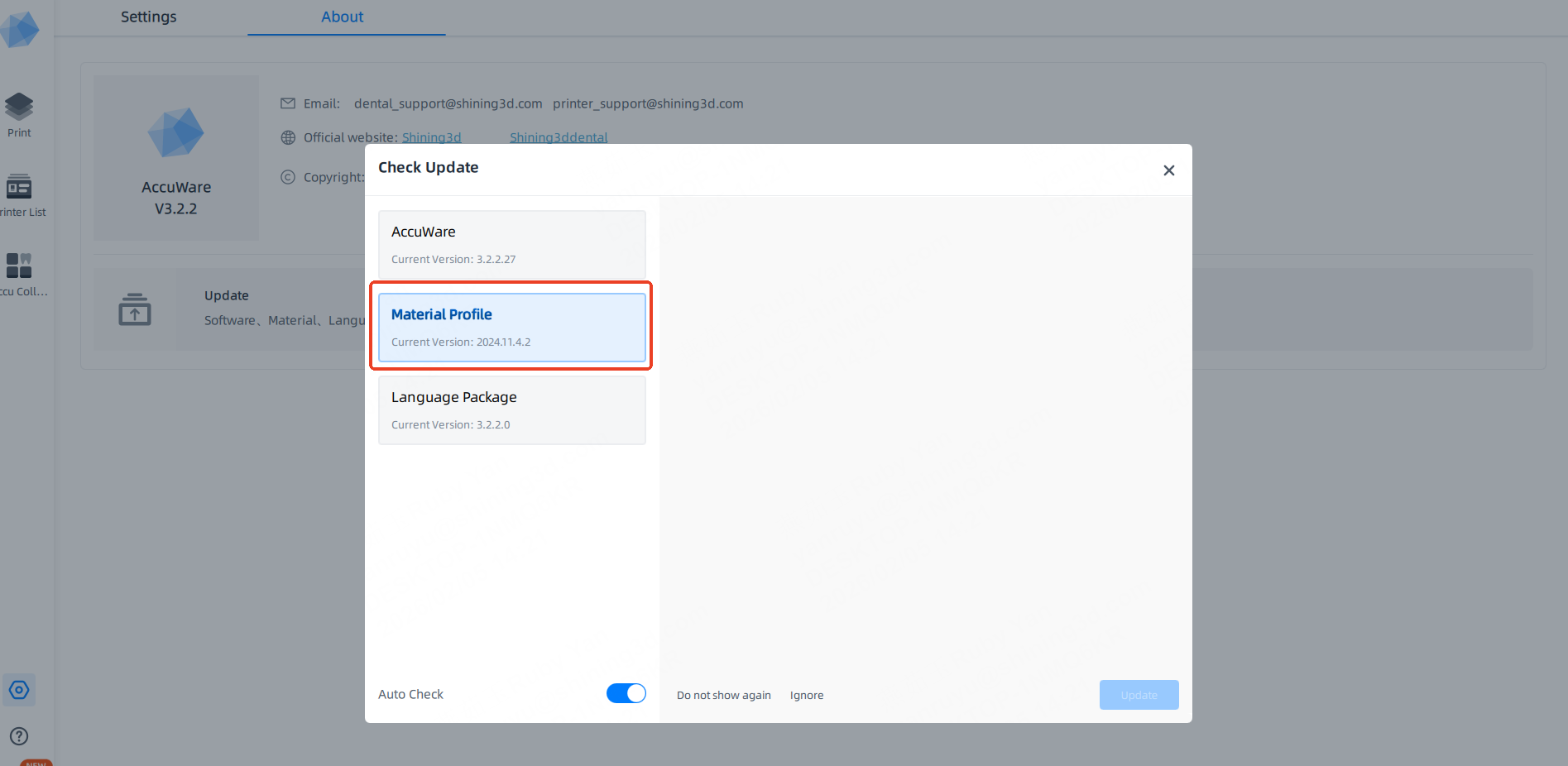Click the copyright symbol icon
This screenshot has height=766, width=1568.
288,177
